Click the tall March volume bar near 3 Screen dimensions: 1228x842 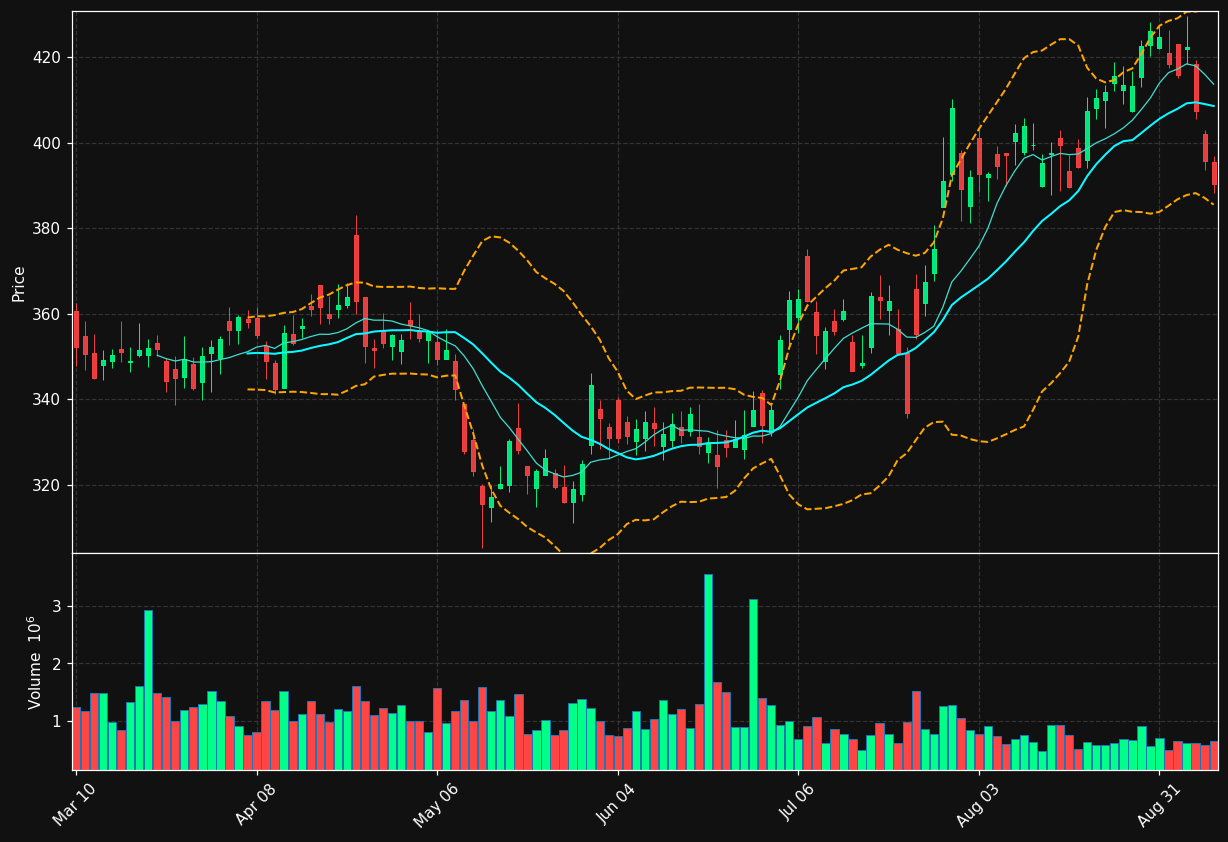pyautogui.click(x=148, y=690)
